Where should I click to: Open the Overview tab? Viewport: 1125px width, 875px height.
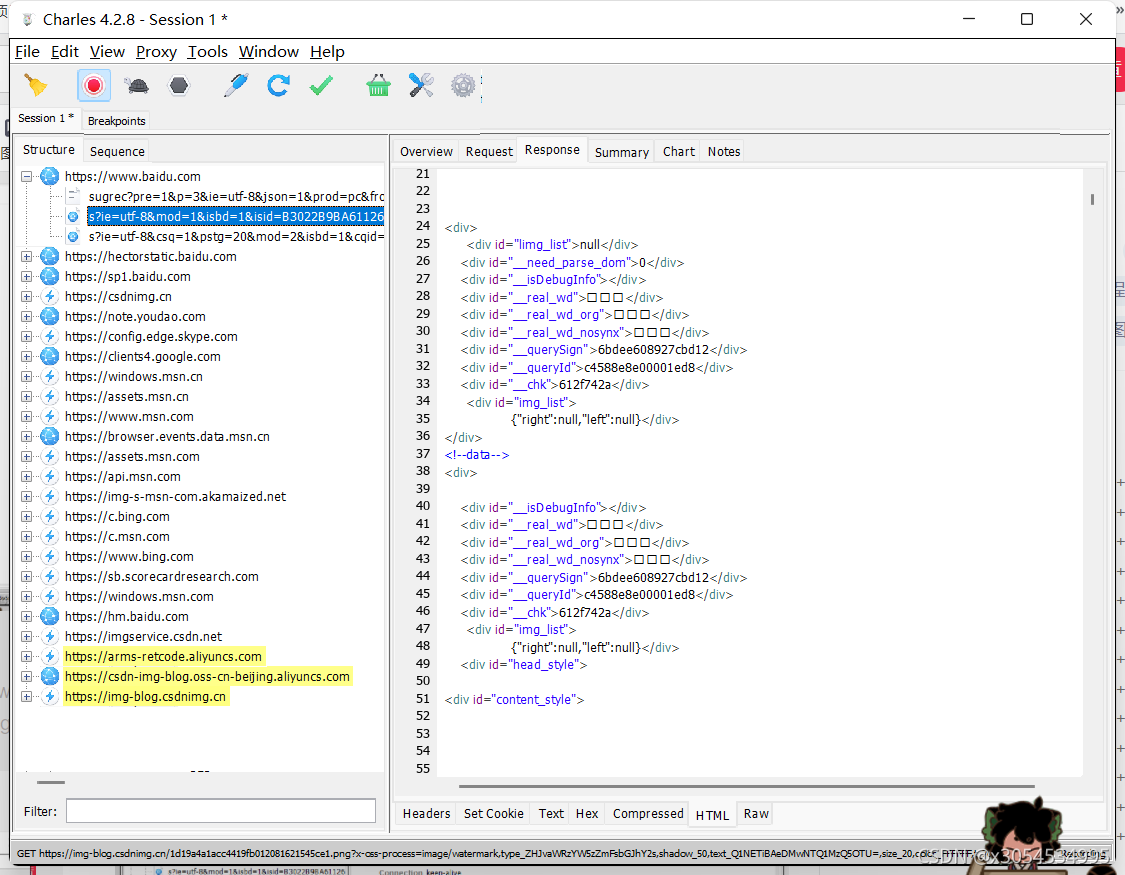coord(426,151)
